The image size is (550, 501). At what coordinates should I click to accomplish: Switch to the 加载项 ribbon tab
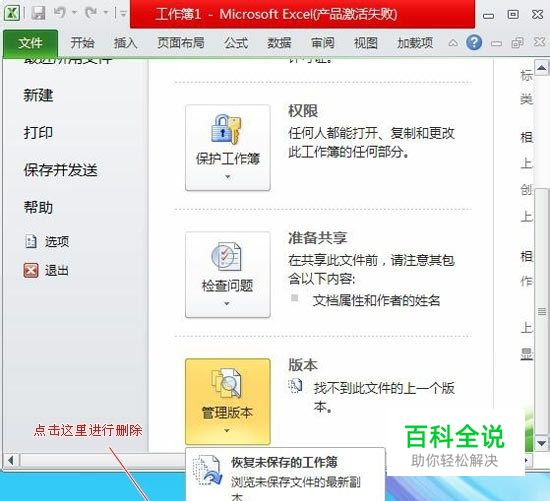415,43
